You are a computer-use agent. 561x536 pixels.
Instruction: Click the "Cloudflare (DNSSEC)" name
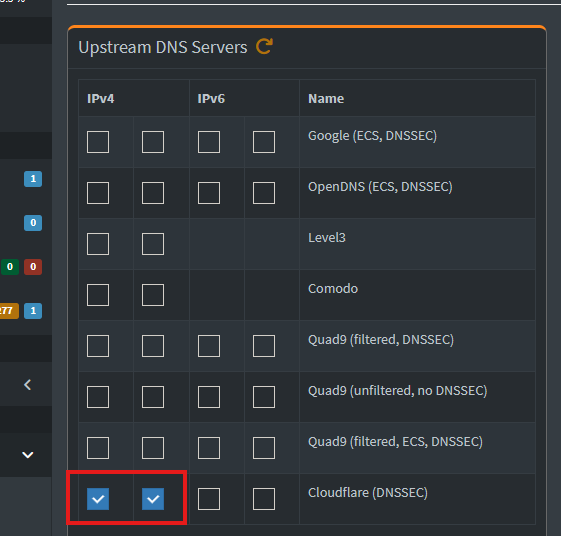(x=368, y=493)
